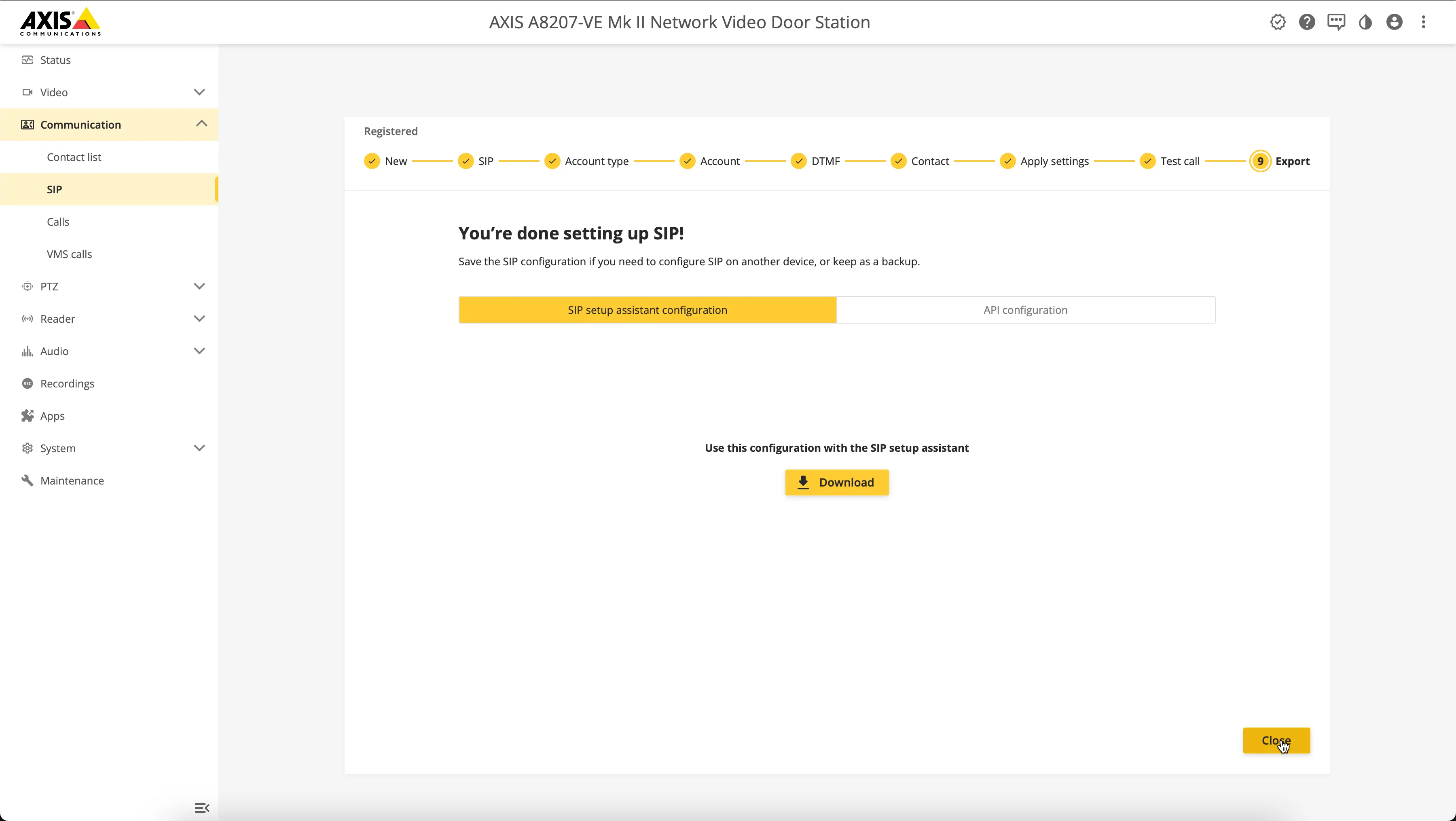Select SIP in Communication submenu

[x=109, y=189]
